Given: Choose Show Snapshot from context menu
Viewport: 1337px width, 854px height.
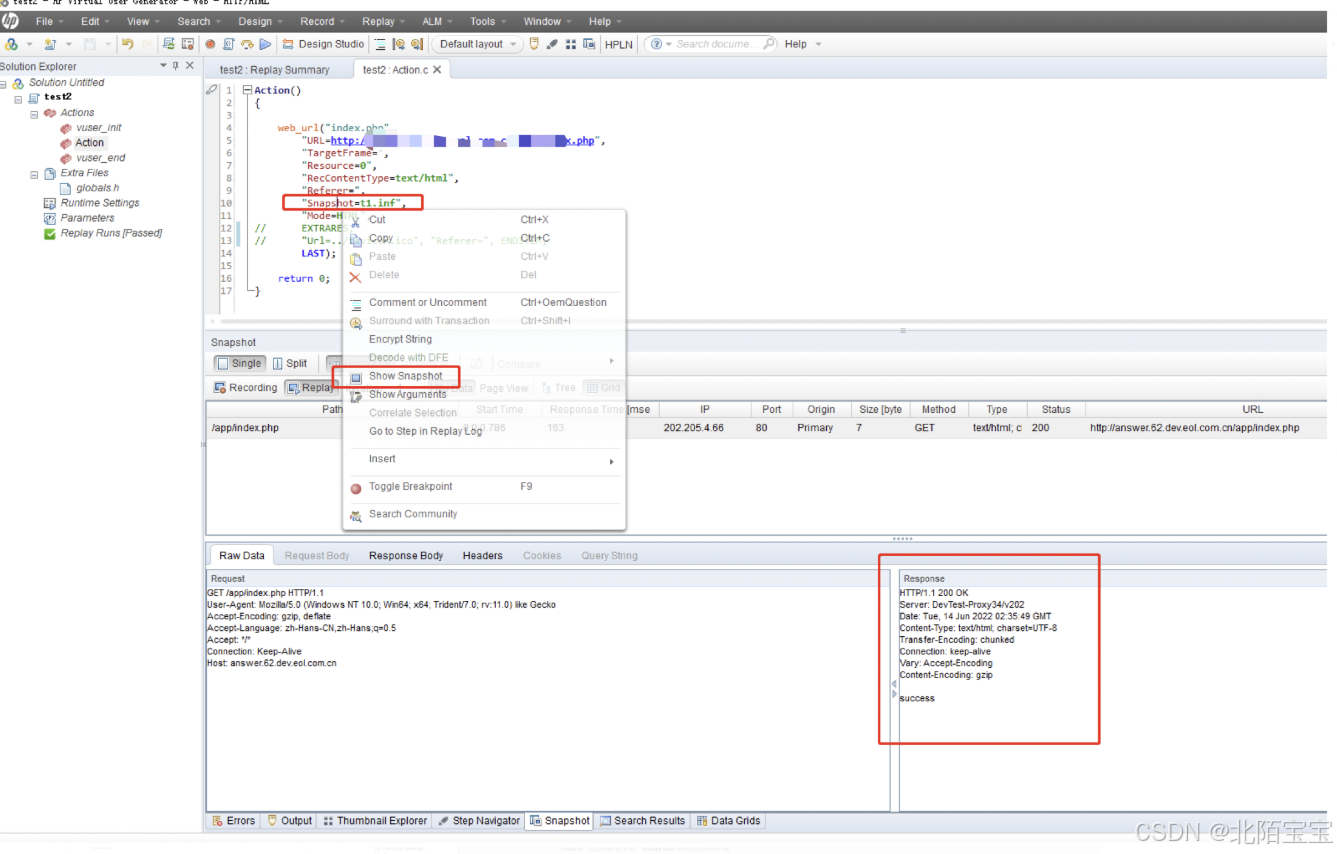Looking at the screenshot, I should (x=405, y=377).
